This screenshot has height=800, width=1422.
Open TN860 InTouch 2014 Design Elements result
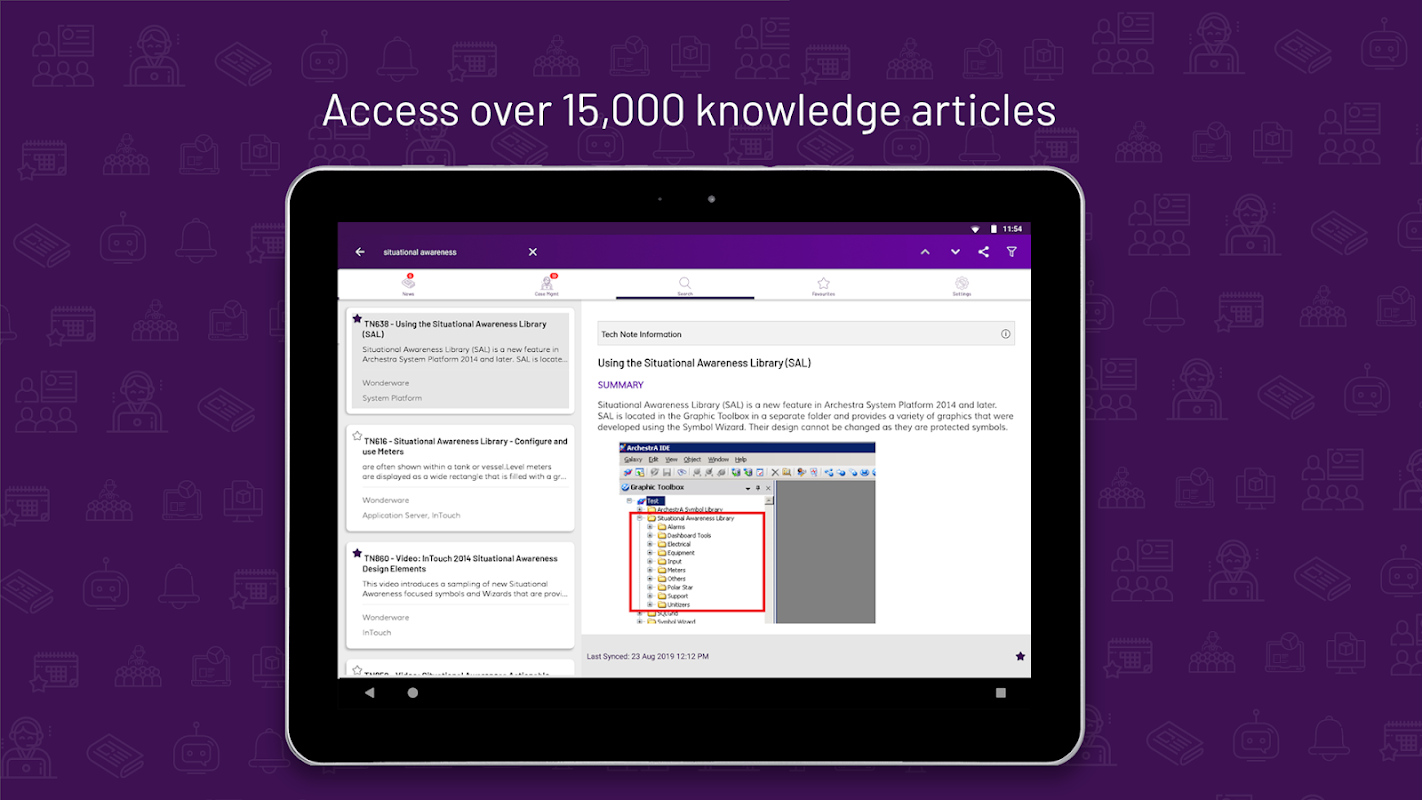(460, 594)
